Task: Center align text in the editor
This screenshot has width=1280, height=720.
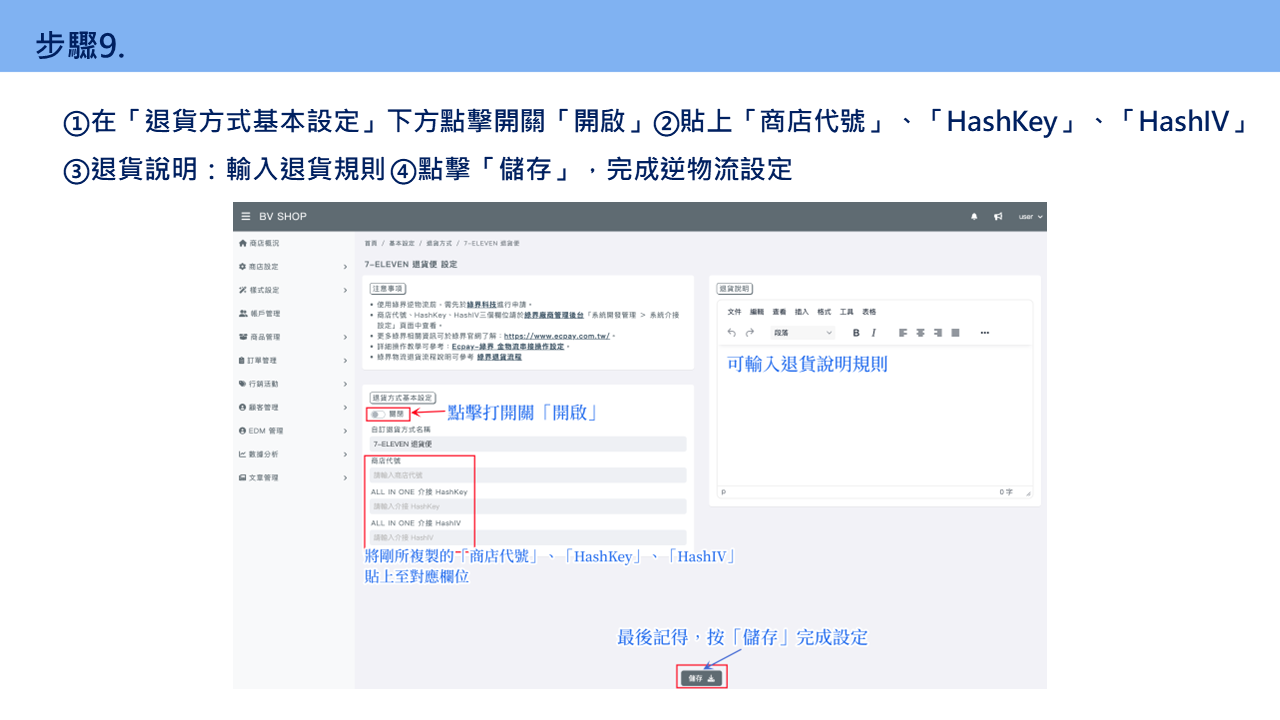Action: pos(920,332)
